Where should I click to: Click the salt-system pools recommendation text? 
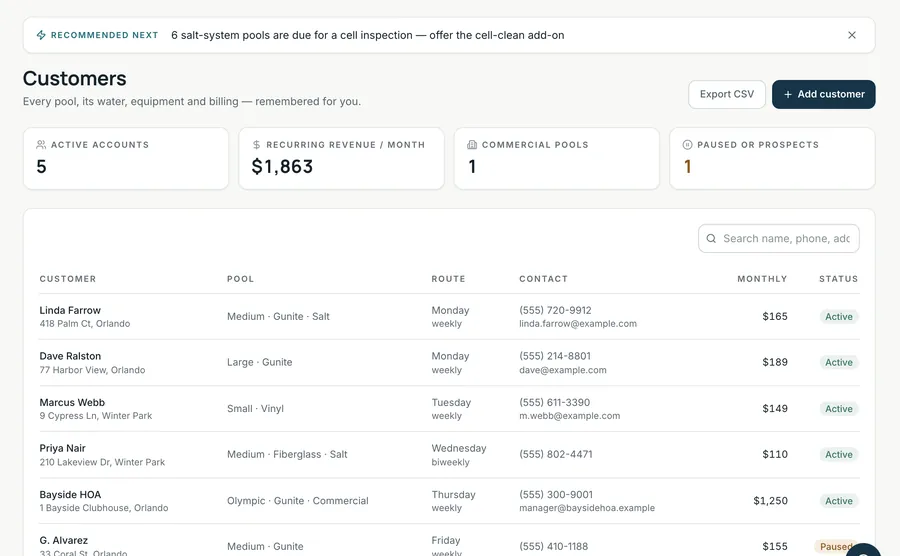point(367,35)
